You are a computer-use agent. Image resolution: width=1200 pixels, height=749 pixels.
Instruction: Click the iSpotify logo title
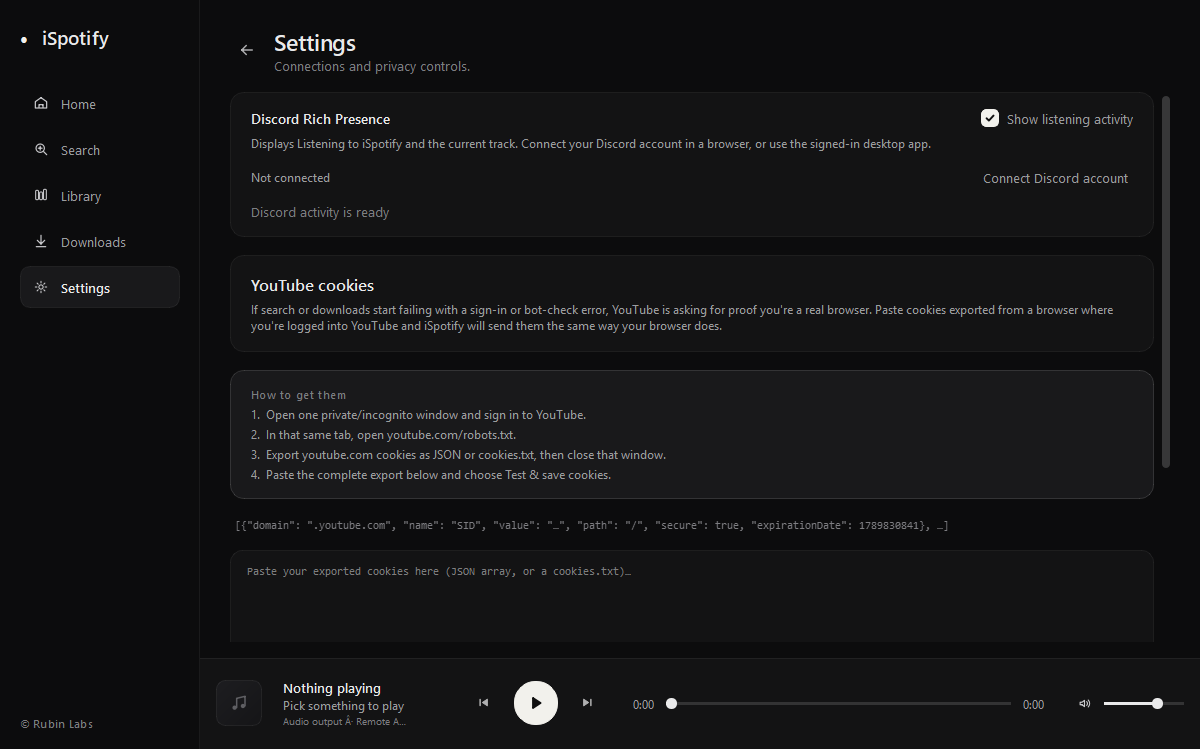tap(75, 39)
